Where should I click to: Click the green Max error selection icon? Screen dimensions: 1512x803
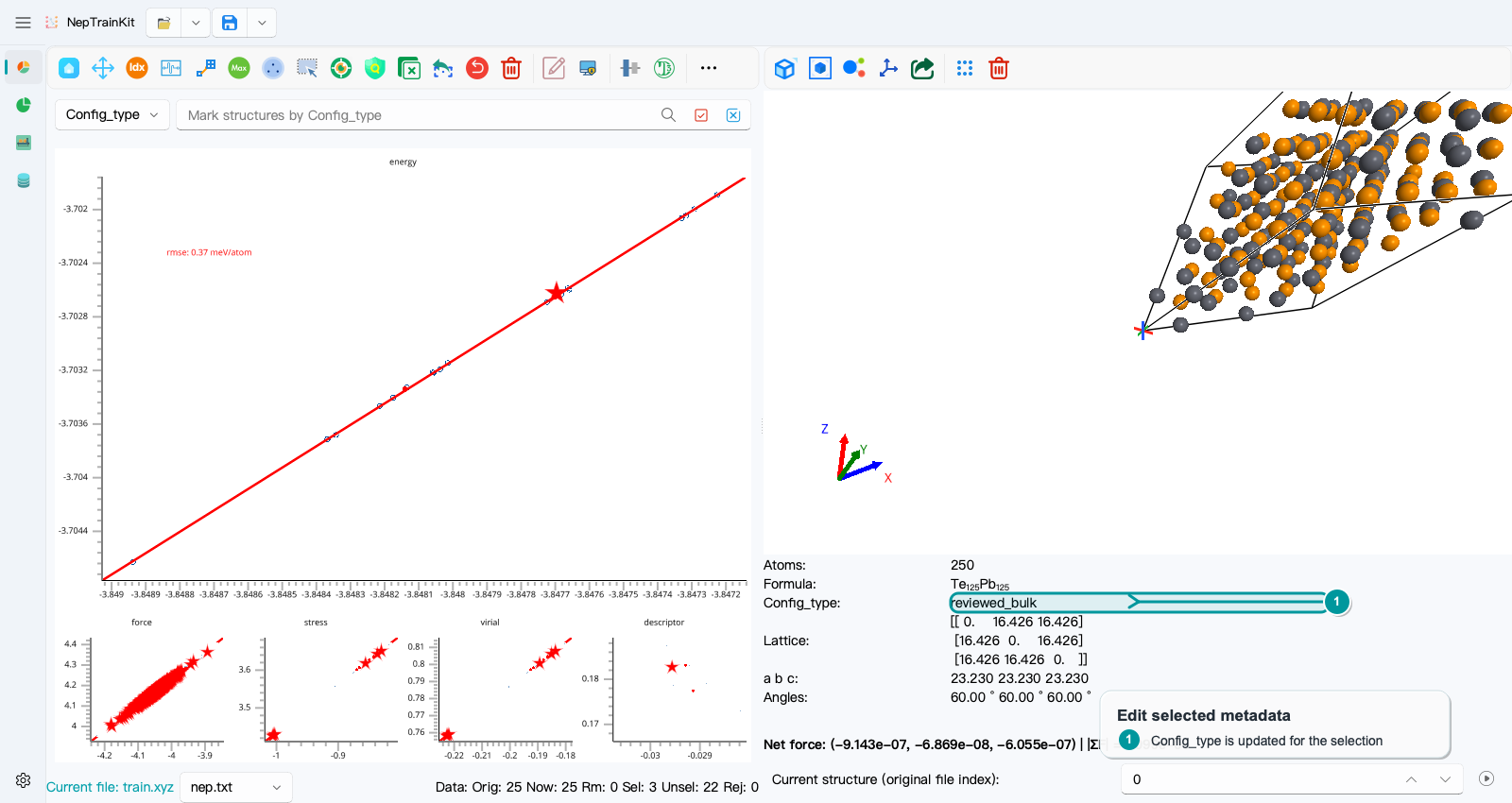click(x=239, y=68)
